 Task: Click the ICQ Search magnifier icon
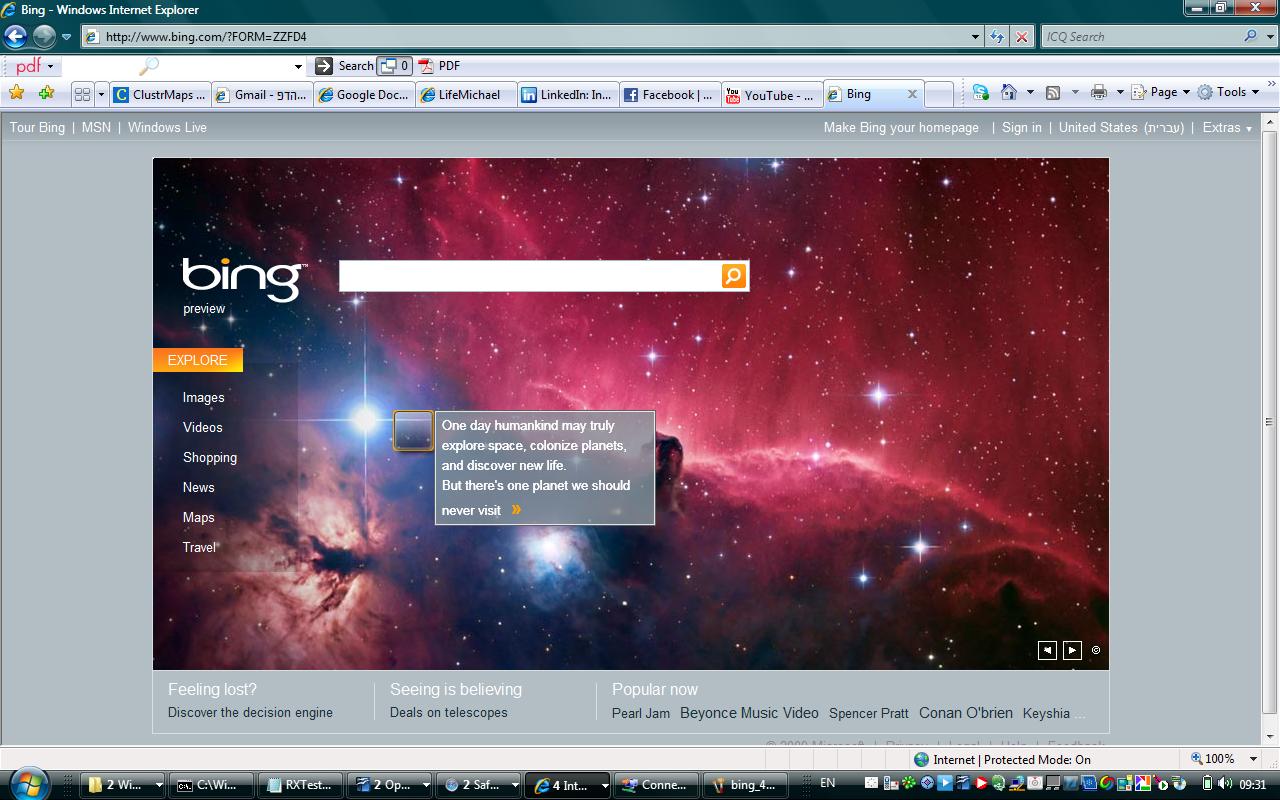1250,37
